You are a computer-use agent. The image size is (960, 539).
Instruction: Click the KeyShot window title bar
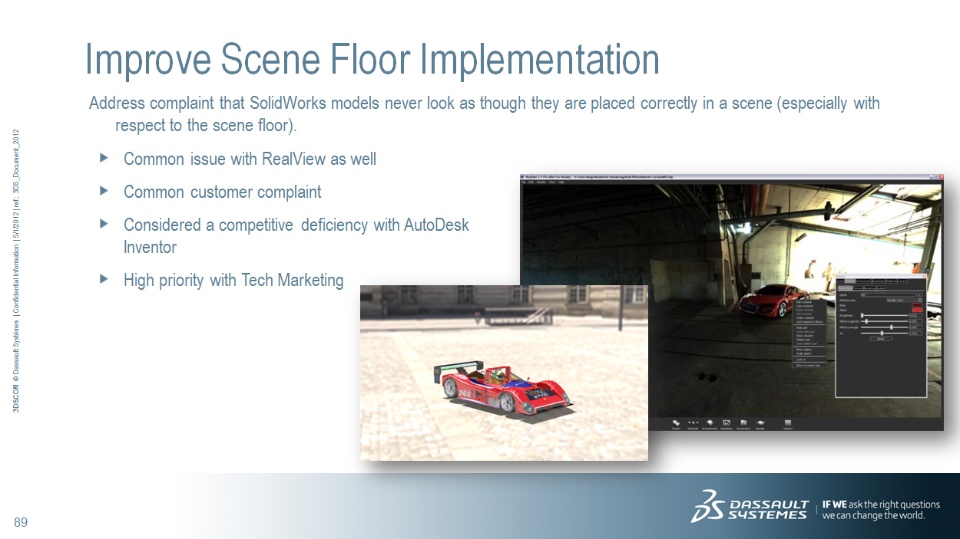732,177
